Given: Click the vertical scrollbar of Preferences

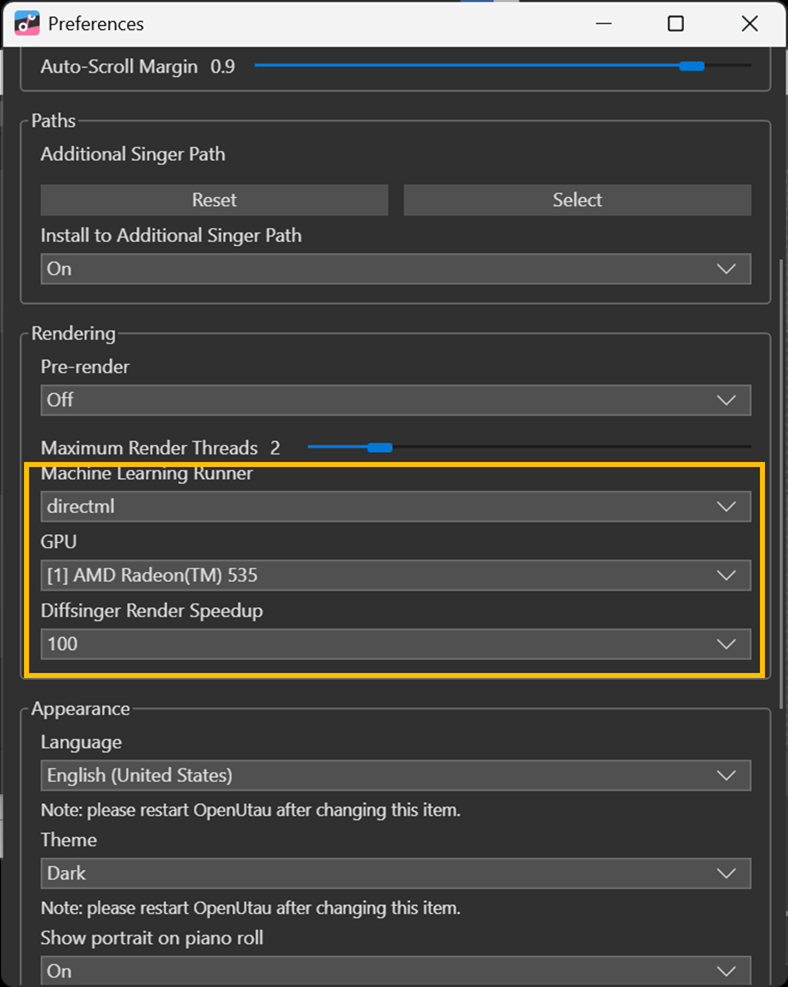Looking at the screenshot, I should coord(782,483).
